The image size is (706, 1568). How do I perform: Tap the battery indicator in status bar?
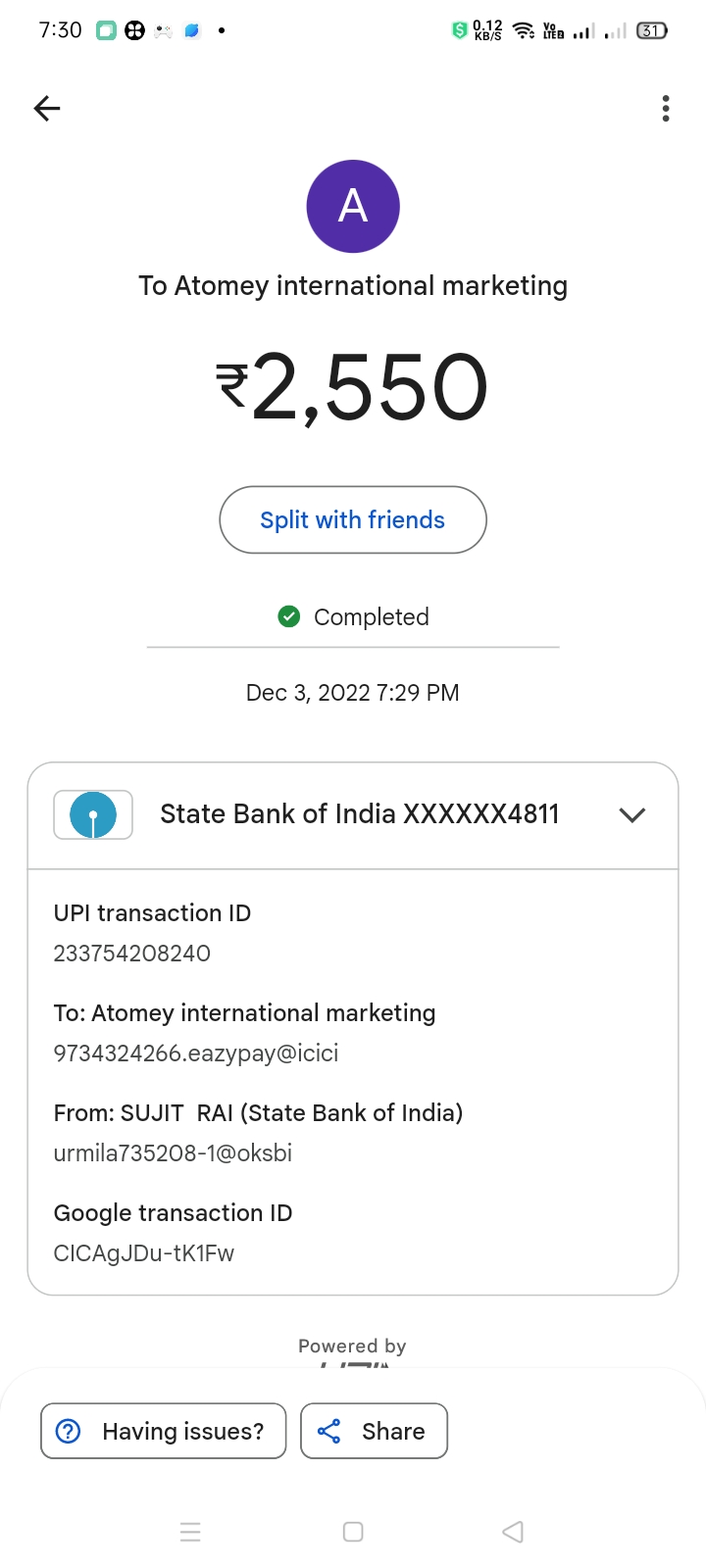[x=652, y=30]
